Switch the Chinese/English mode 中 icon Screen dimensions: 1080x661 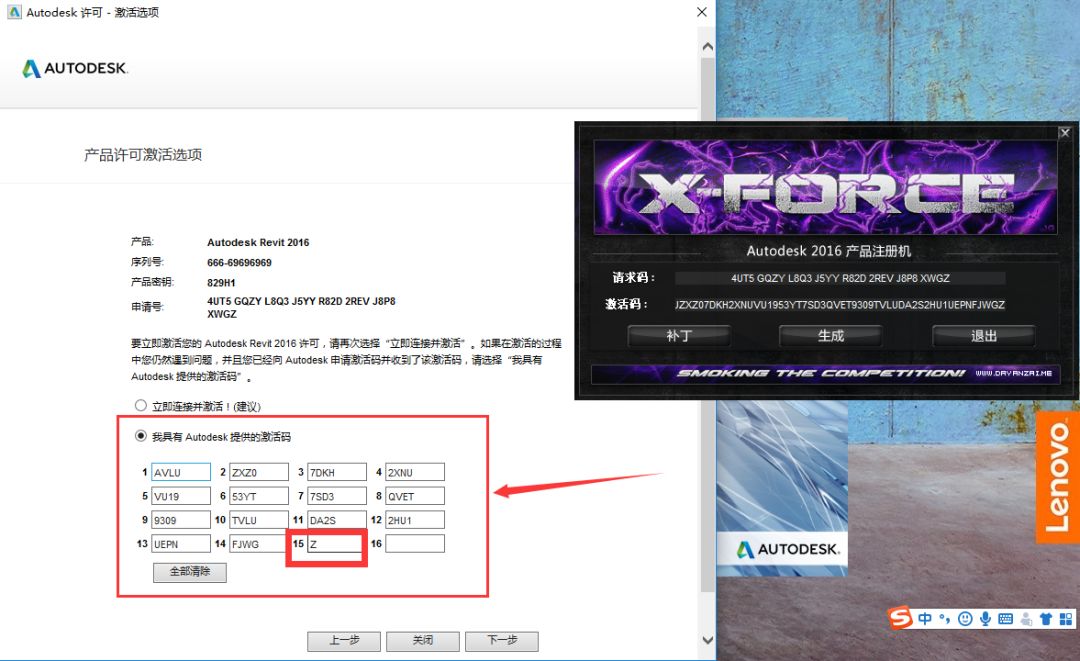point(925,618)
